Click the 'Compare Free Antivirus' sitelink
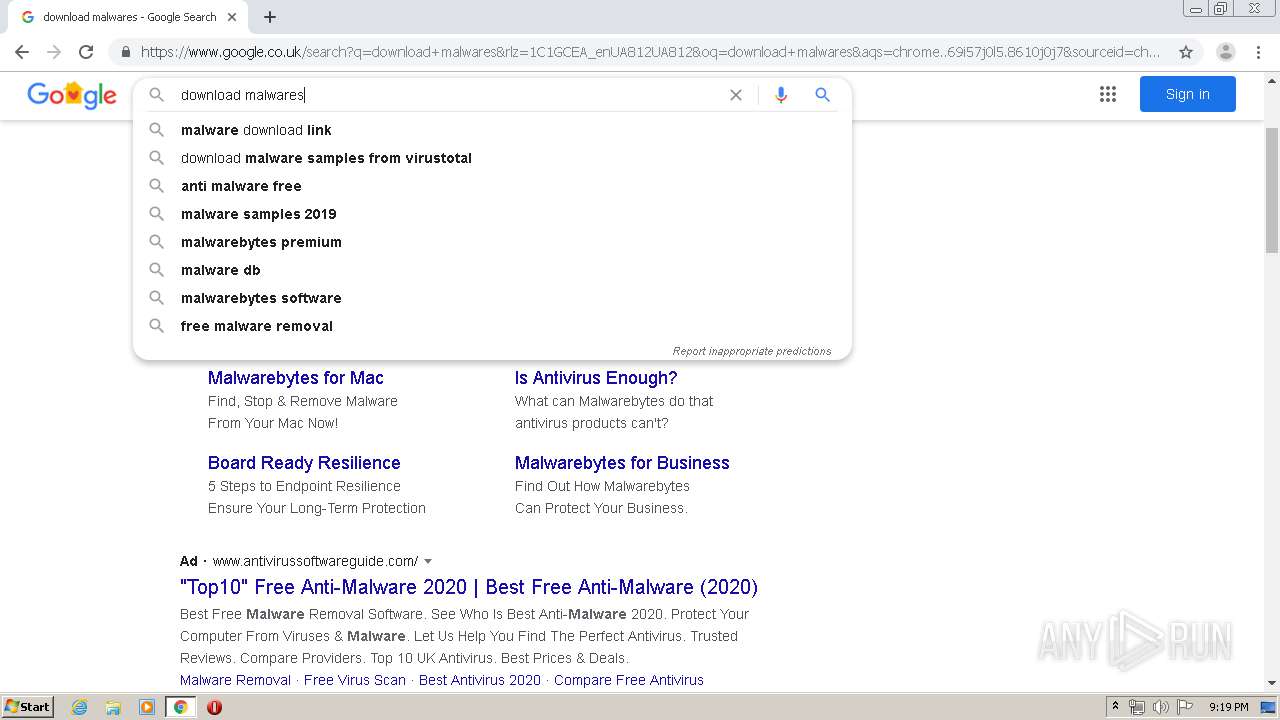Viewport: 1280px width, 720px height. point(629,680)
